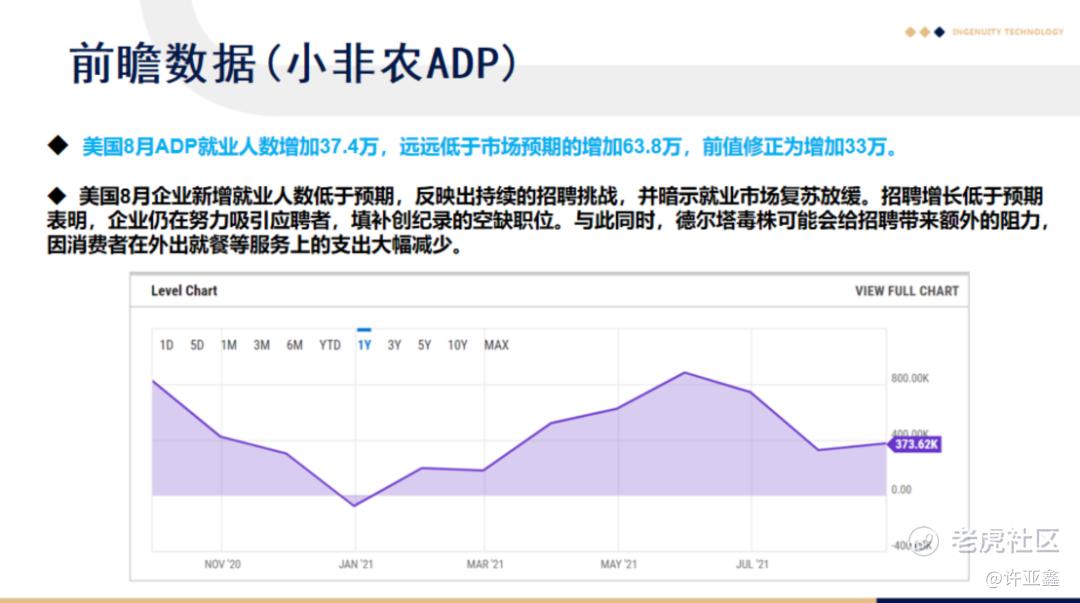This screenshot has width=1080, height=603.
Task: Click the NOV '20 axis label
Action: 222,564
